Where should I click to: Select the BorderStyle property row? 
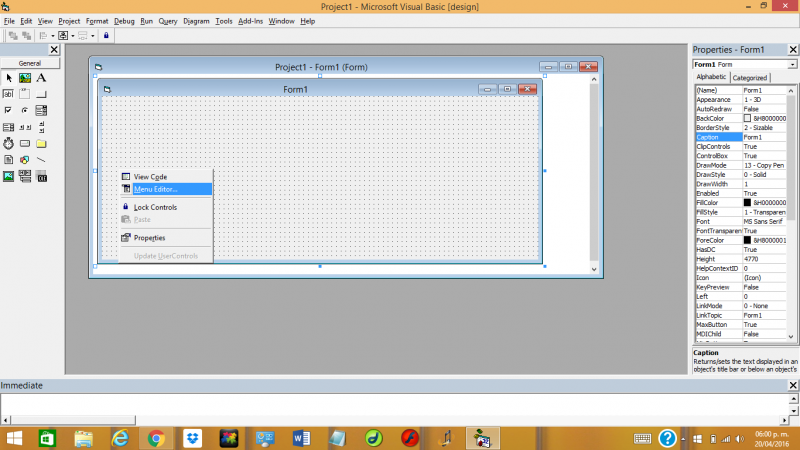[741, 128]
